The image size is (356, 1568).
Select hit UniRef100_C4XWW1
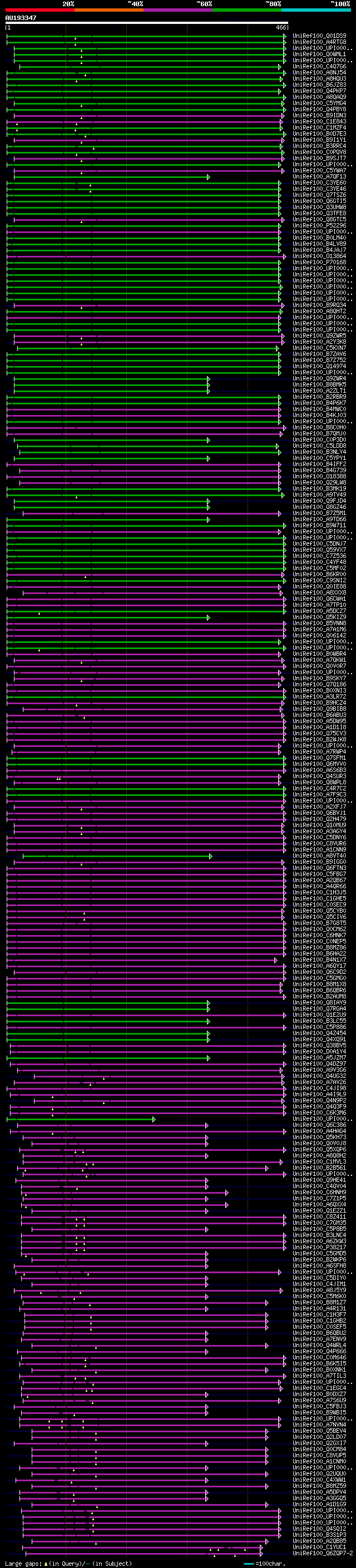point(319,1480)
